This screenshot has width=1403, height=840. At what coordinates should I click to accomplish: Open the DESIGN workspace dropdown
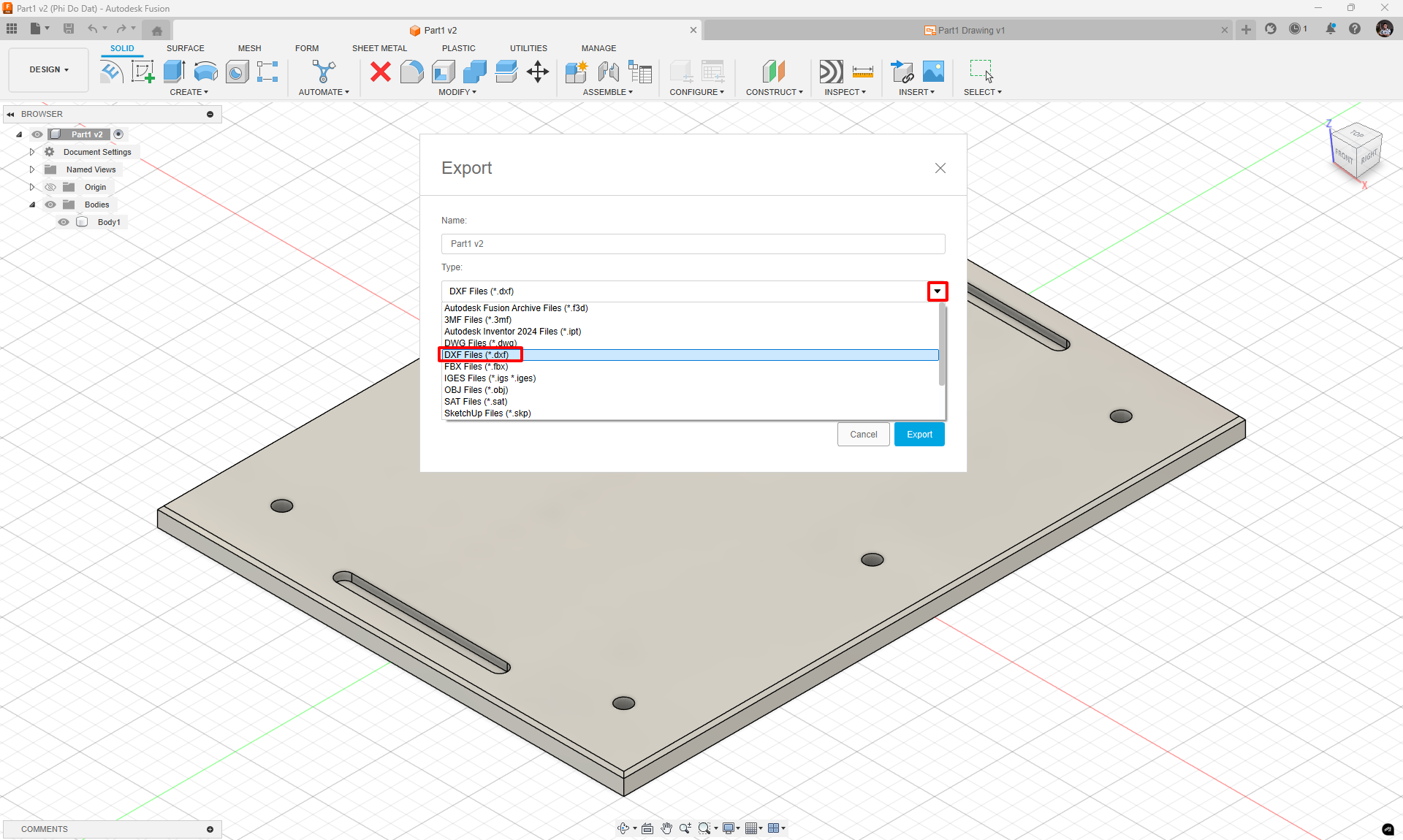click(x=49, y=70)
